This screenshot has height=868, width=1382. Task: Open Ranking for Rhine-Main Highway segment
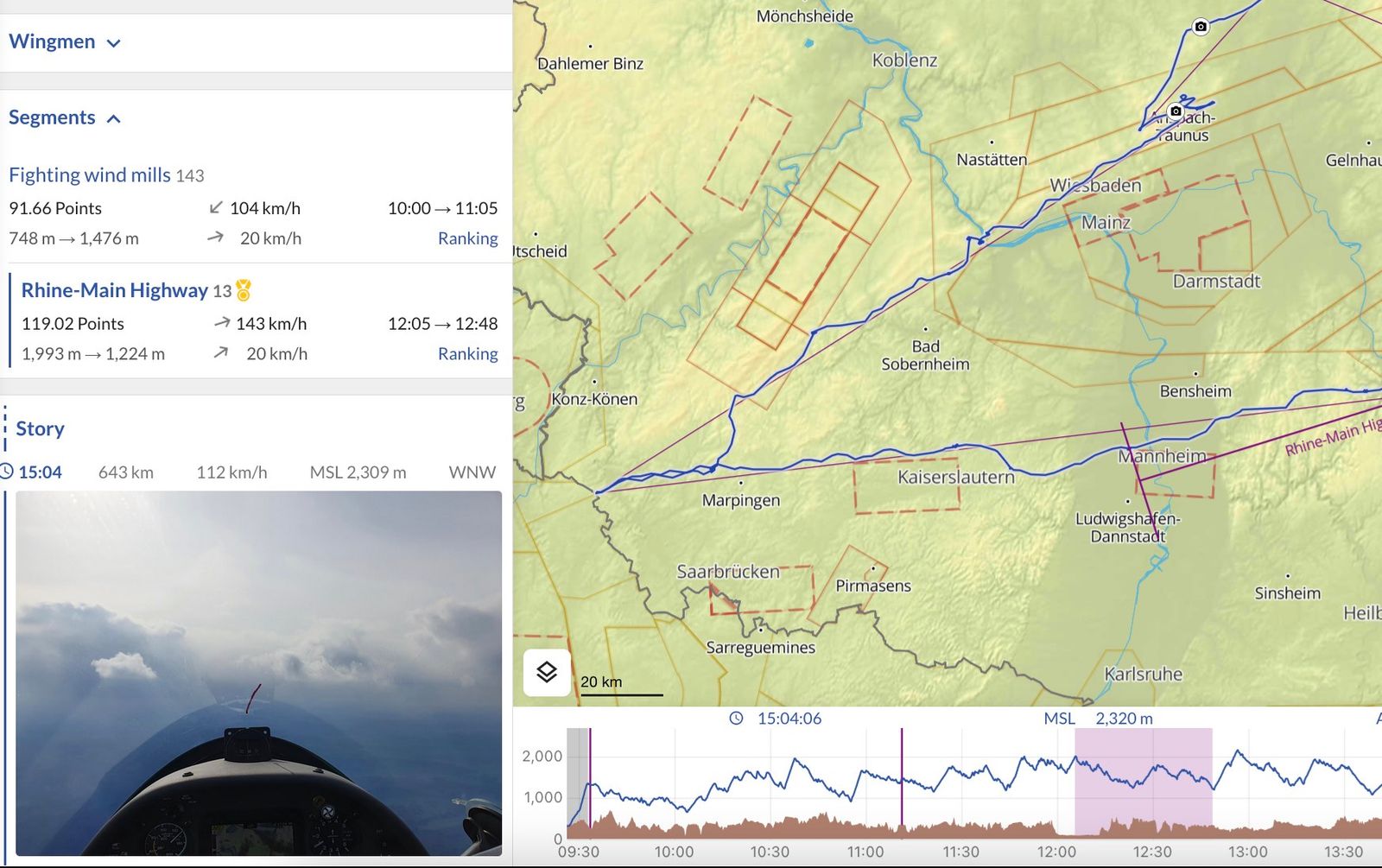(467, 354)
